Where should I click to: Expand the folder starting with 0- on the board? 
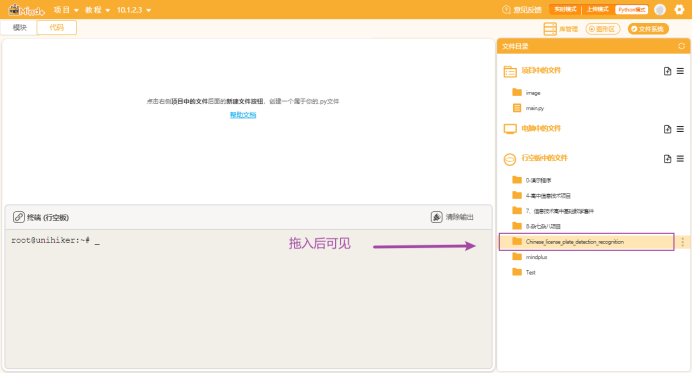532,180
